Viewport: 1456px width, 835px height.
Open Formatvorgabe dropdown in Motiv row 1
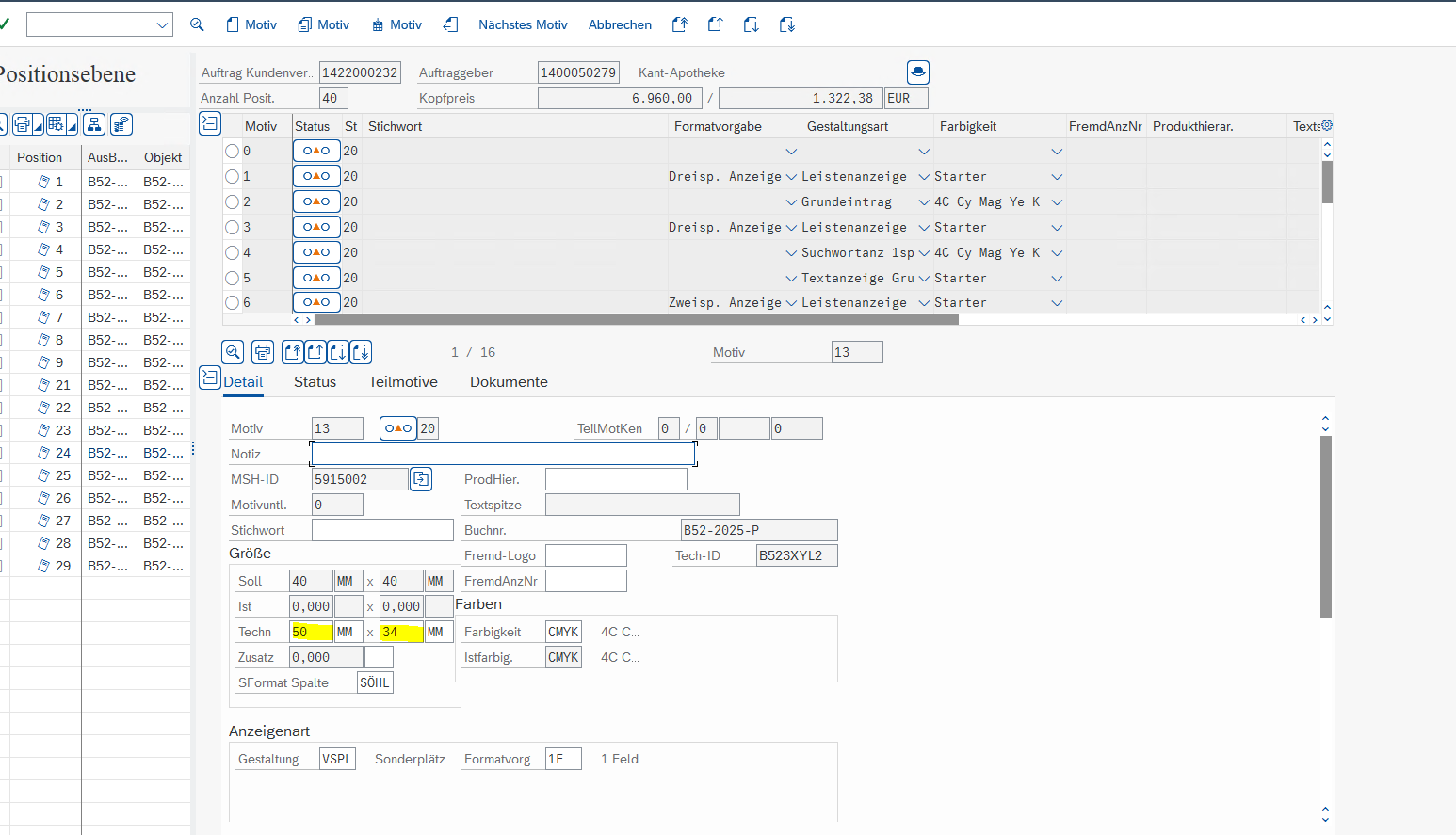(x=791, y=177)
